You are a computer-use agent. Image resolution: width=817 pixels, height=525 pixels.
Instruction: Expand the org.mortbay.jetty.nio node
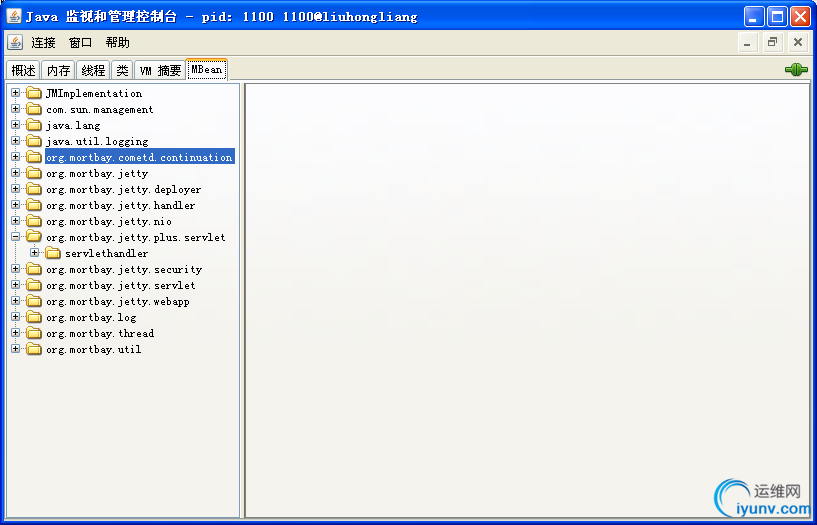(16, 220)
